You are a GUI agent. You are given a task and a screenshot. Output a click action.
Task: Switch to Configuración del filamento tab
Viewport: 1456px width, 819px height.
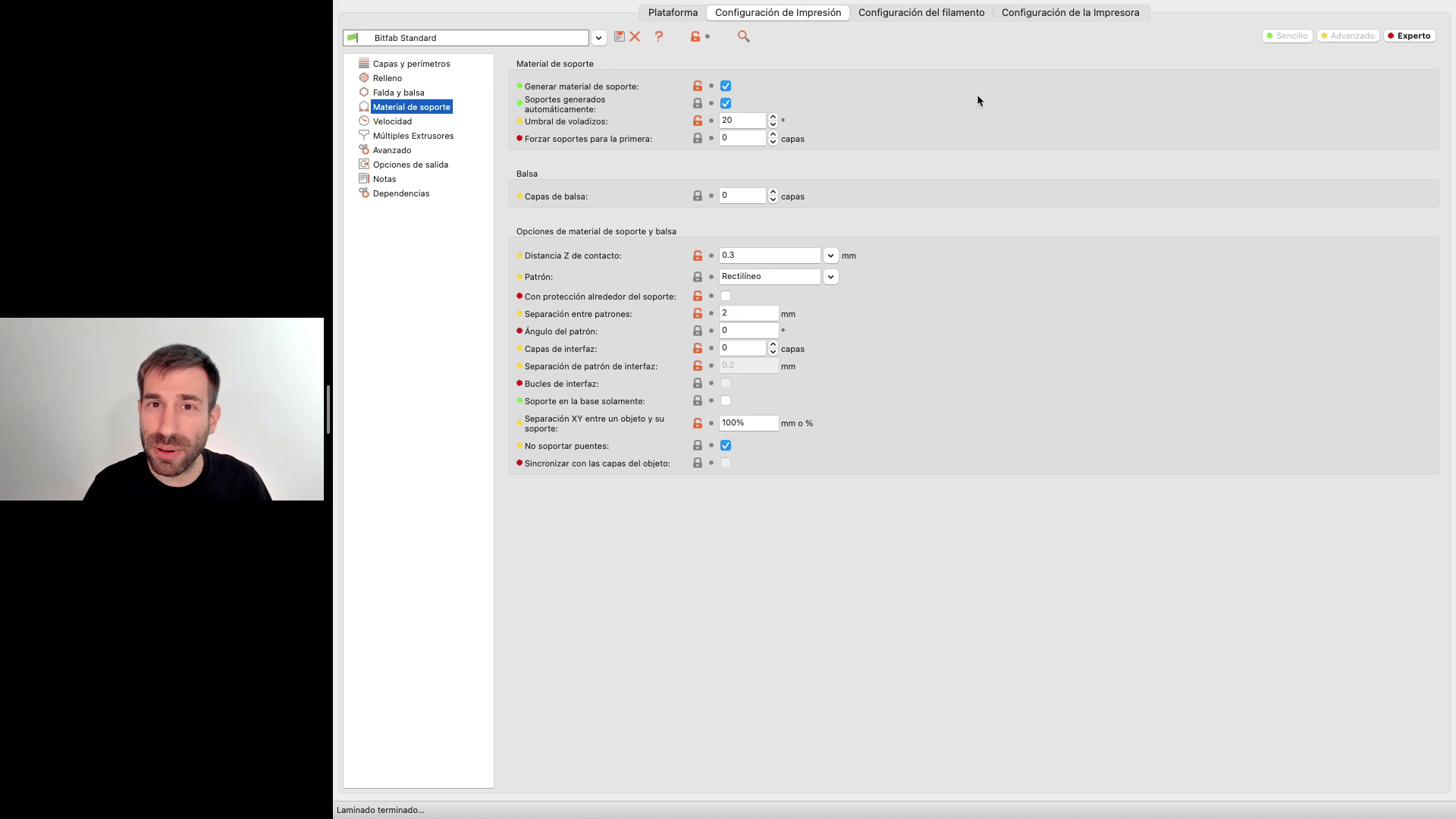pyautogui.click(x=921, y=13)
